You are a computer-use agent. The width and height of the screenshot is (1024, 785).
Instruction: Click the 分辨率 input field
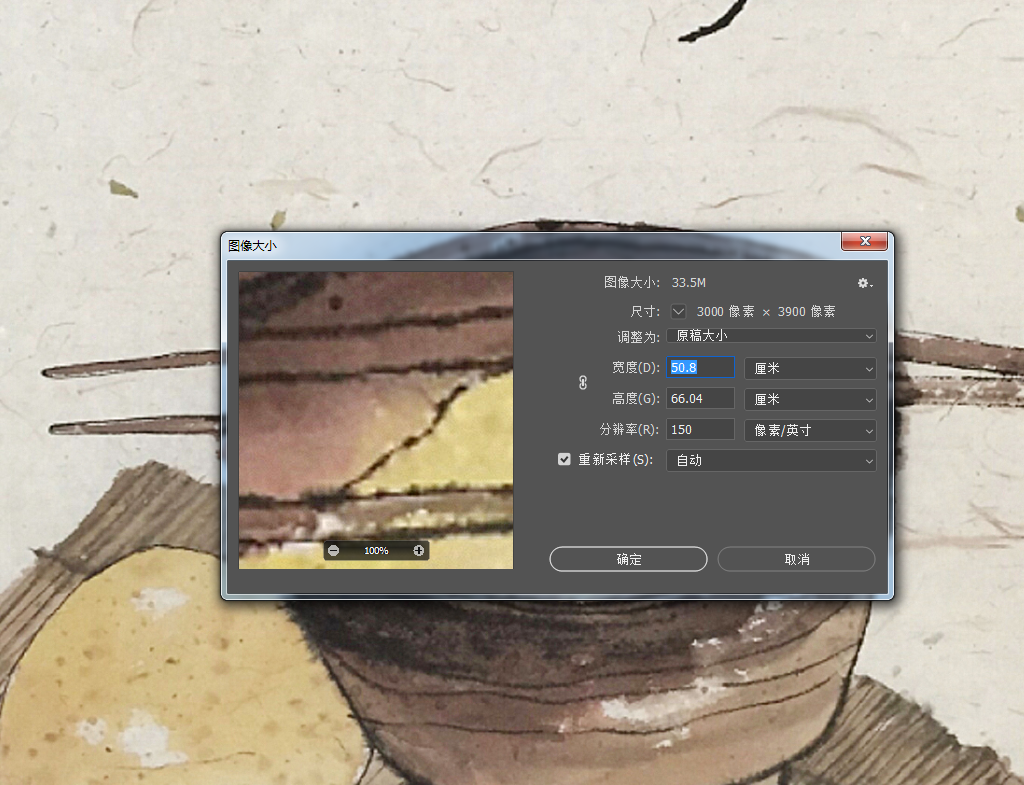tap(700, 429)
